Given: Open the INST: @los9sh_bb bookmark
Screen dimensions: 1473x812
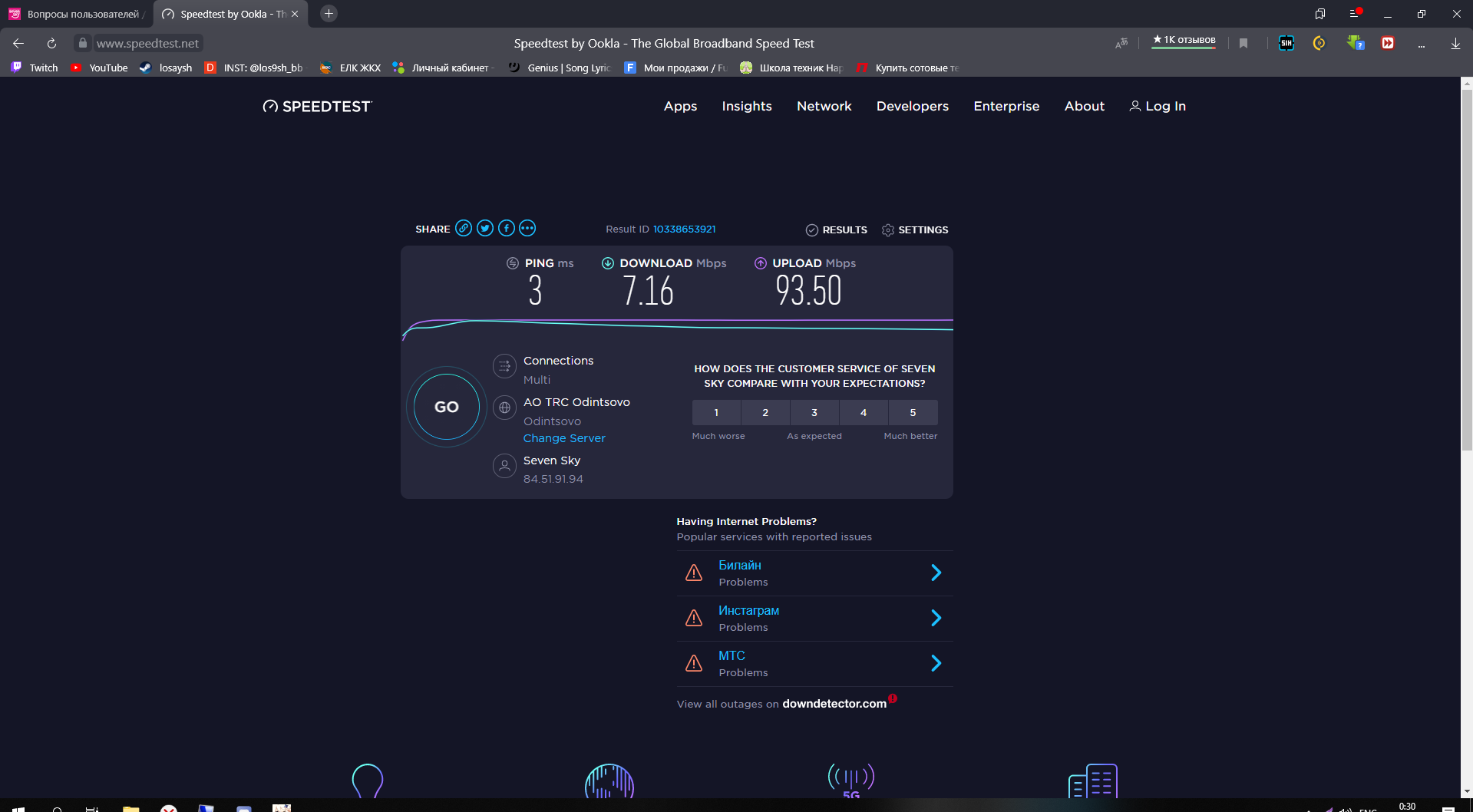Looking at the screenshot, I should point(253,68).
